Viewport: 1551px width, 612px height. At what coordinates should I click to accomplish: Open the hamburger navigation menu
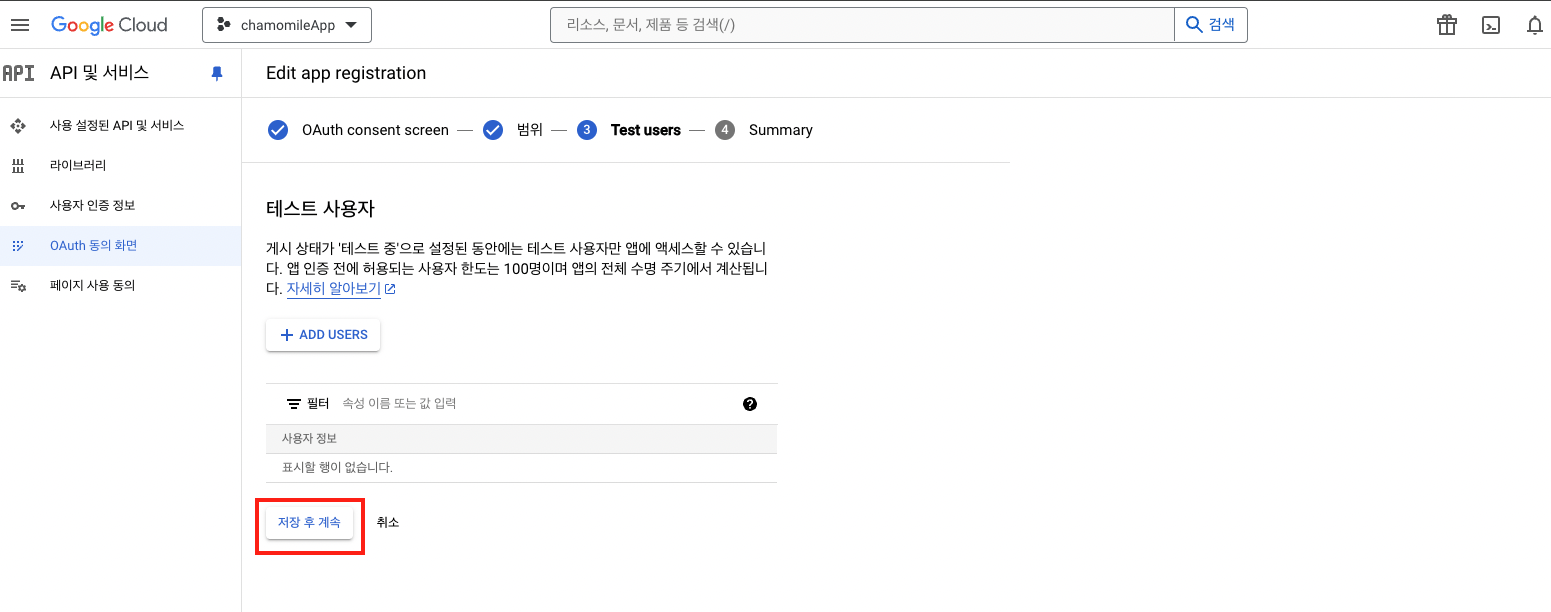click(x=20, y=25)
